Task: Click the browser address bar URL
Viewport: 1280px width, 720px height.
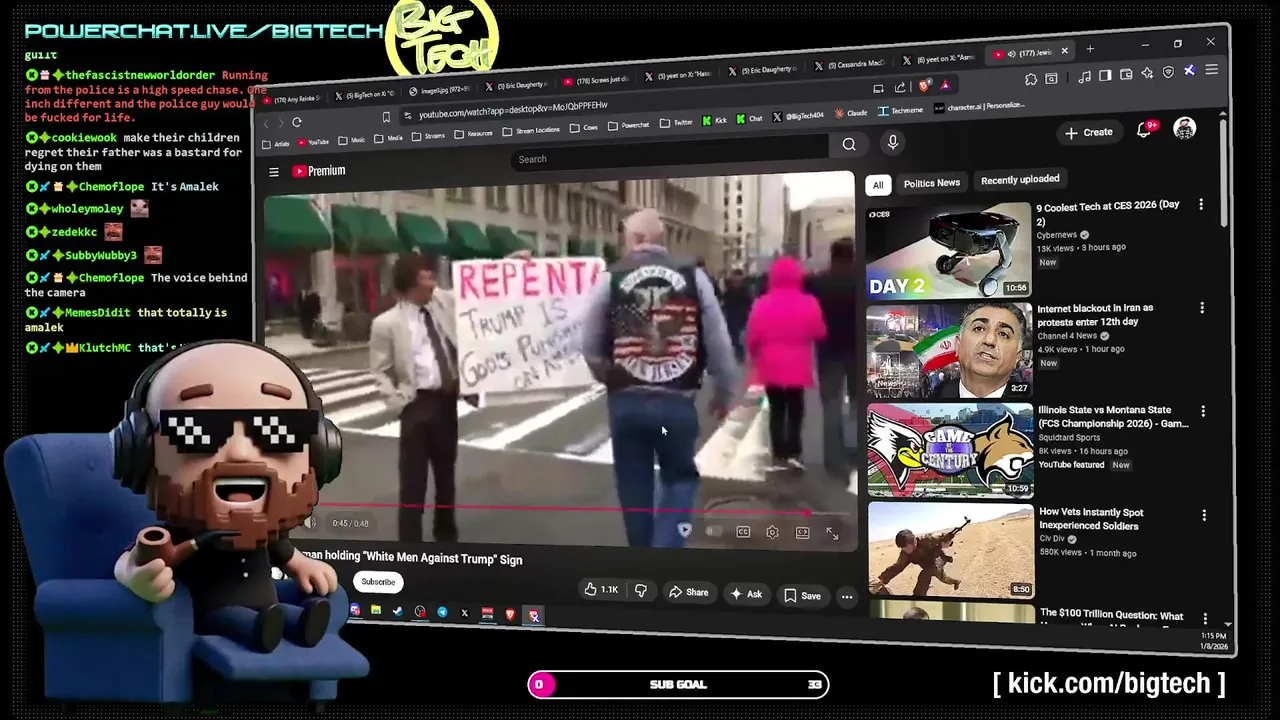Action: (512, 110)
